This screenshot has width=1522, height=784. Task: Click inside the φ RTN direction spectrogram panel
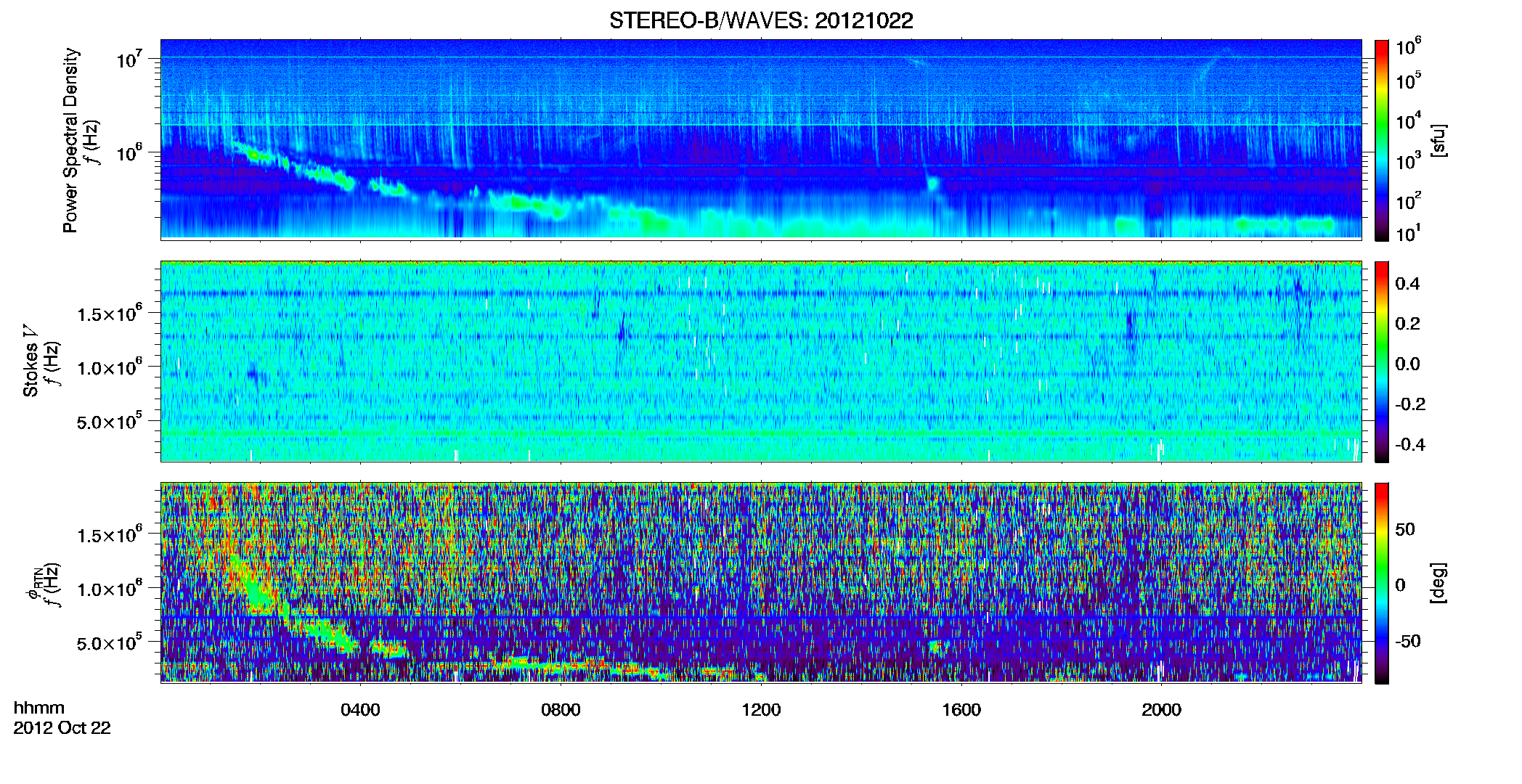(761, 582)
